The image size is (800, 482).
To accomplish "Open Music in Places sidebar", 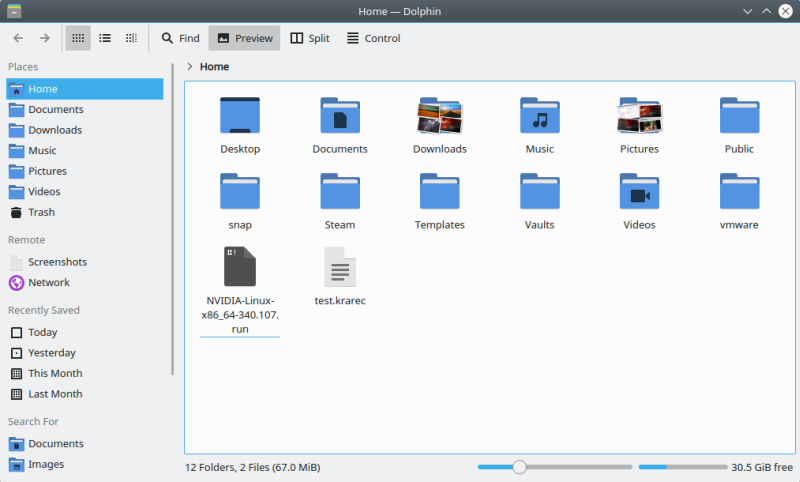I will coord(85,150).
